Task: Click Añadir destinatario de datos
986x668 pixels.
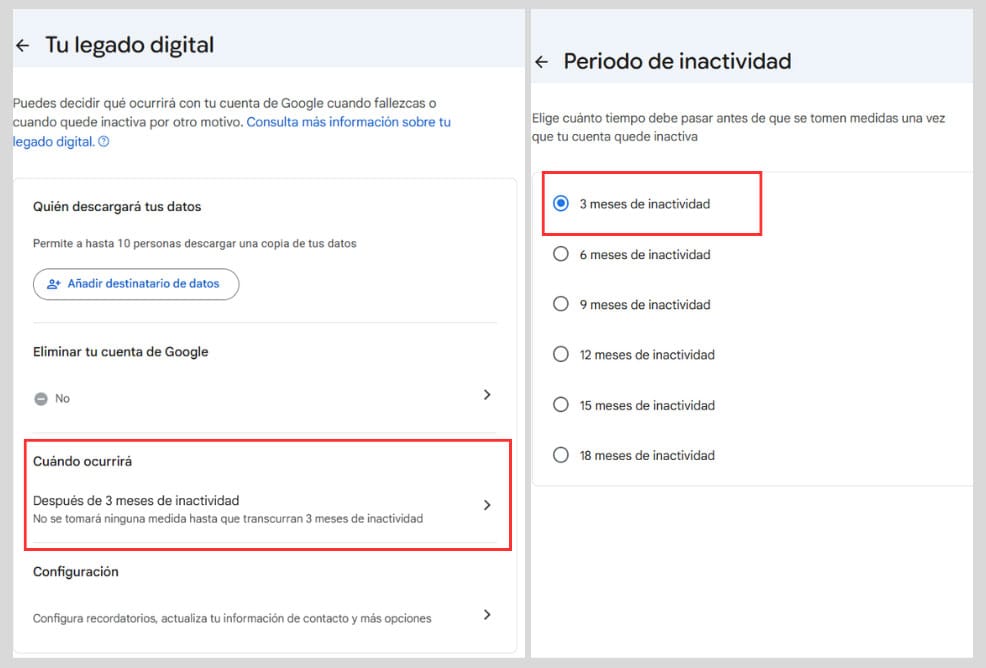Action: coord(135,284)
